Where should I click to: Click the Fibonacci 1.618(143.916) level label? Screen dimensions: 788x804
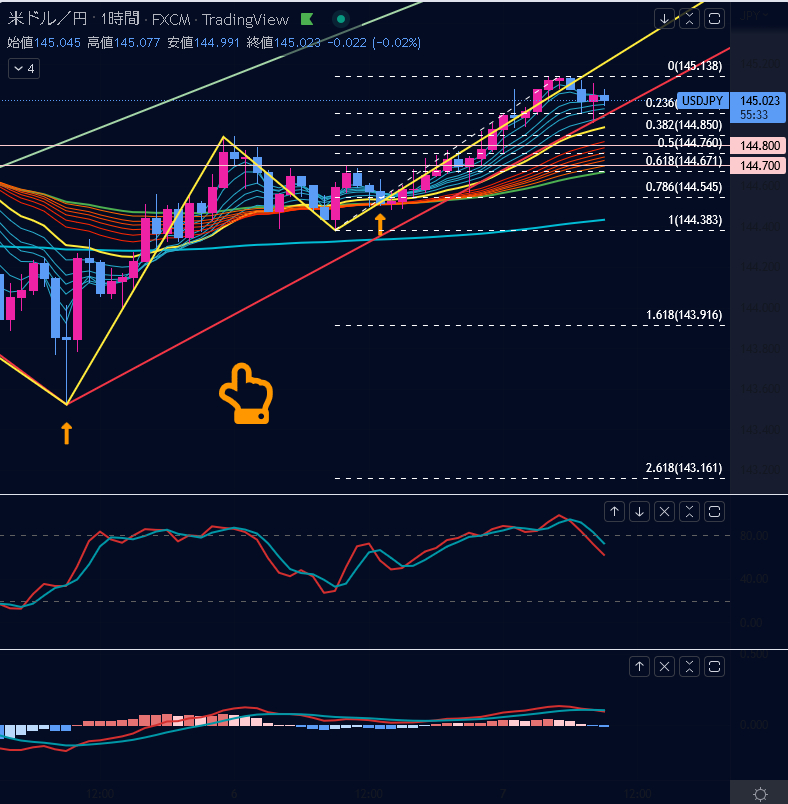point(684,315)
